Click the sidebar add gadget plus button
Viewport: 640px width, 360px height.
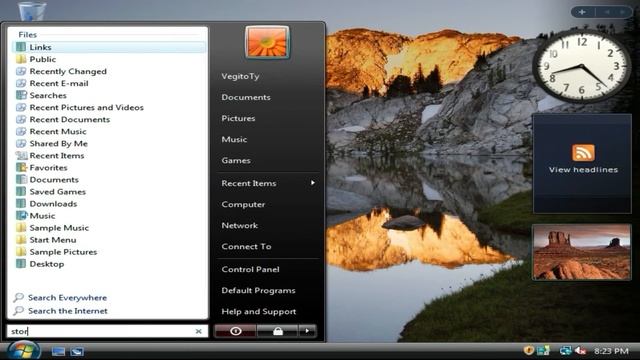[582, 12]
